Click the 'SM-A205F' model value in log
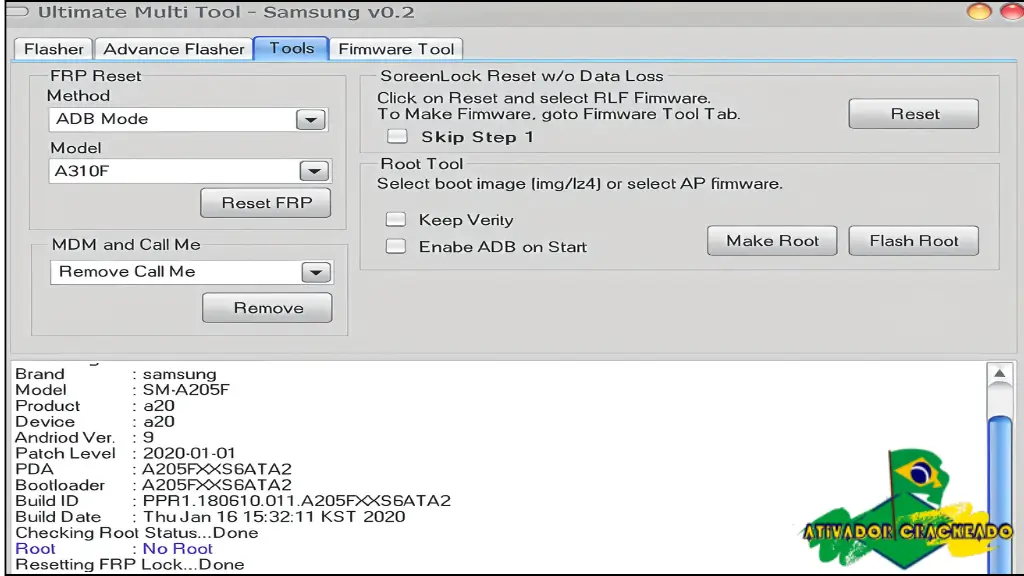The height and width of the screenshot is (576, 1024). pyautogui.click(x=186, y=390)
